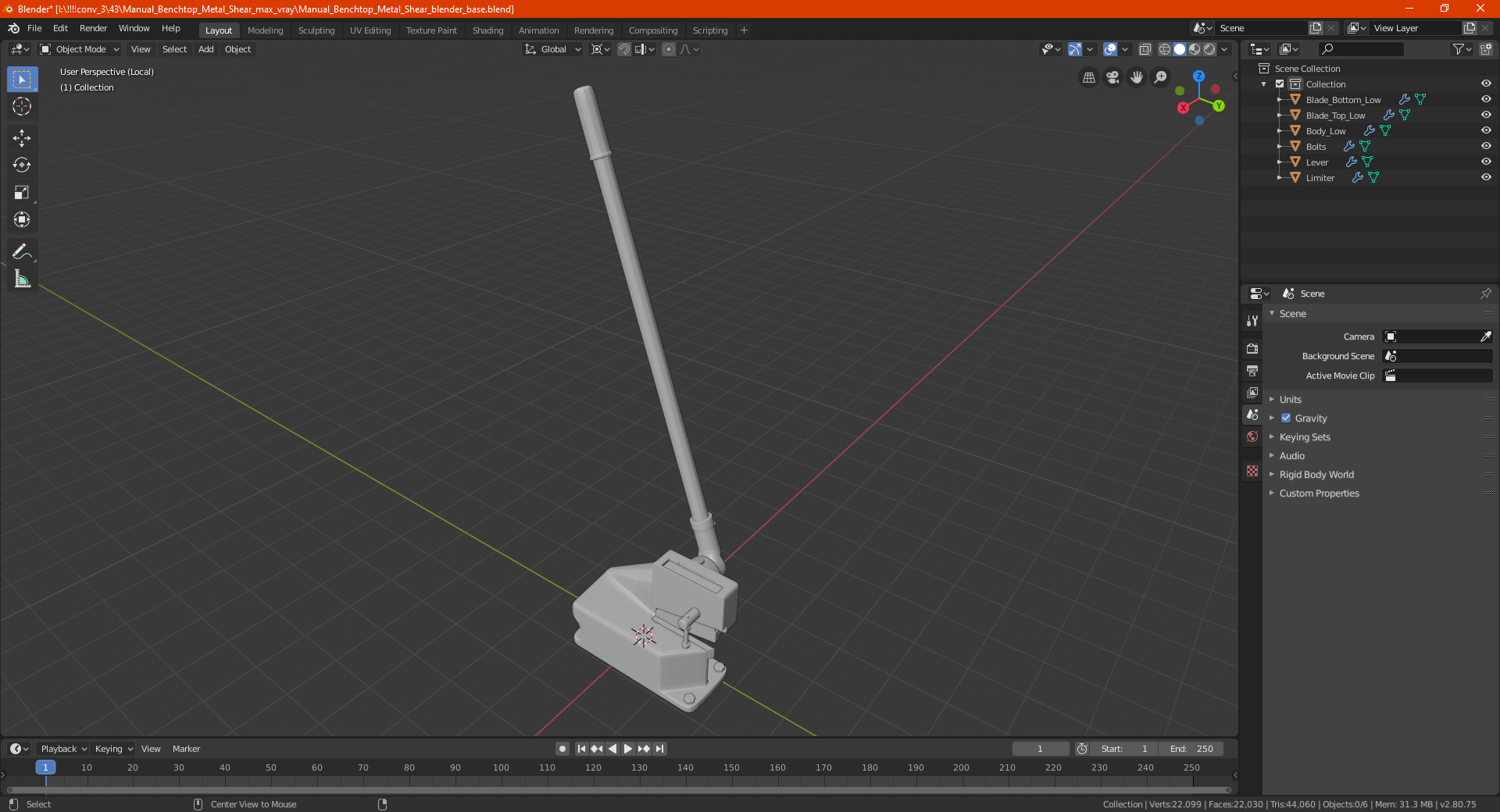The image size is (1500, 812).
Task: Switch to wireframe viewport shading
Action: click(1164, 49)
